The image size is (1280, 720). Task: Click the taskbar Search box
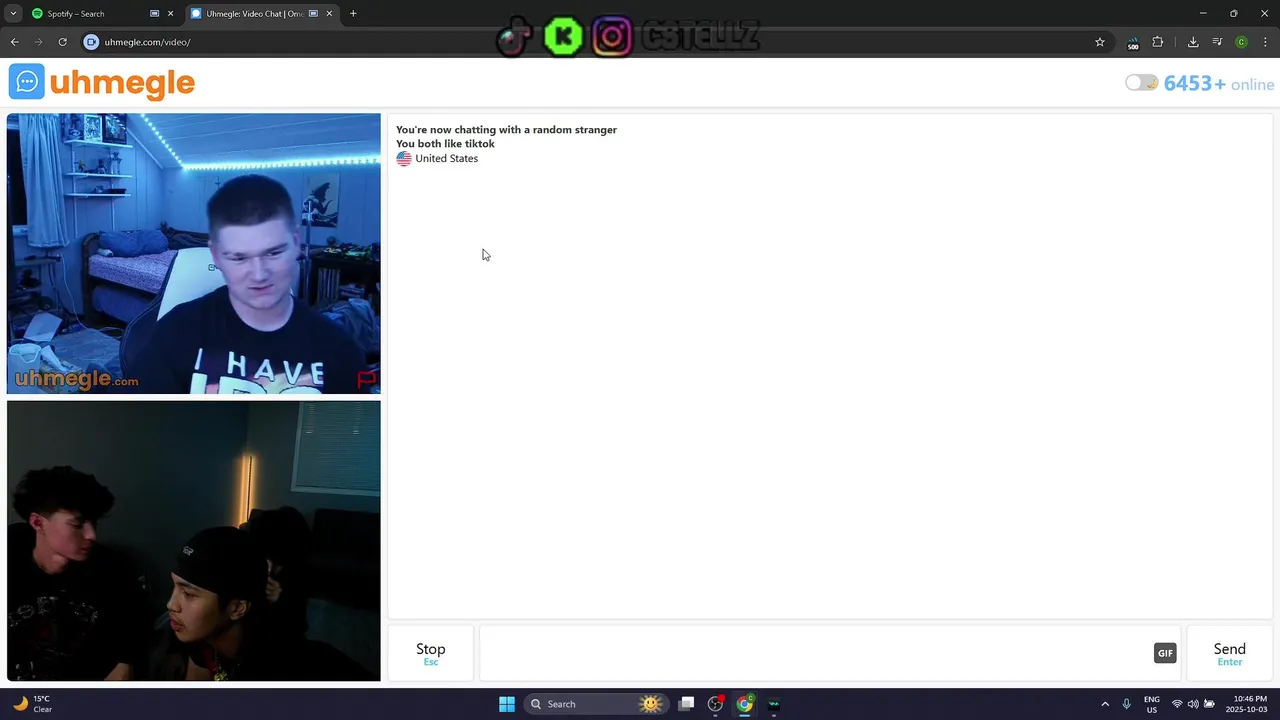click(x=597, y=704)
